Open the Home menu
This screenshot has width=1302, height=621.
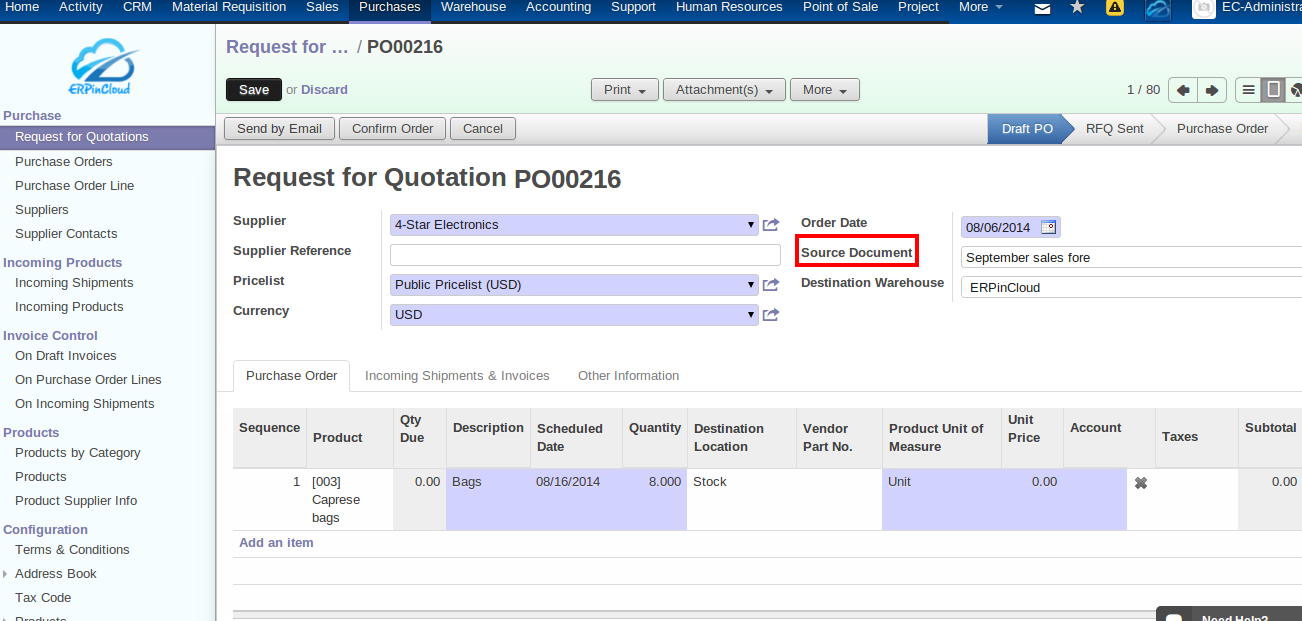coord(23,7)
